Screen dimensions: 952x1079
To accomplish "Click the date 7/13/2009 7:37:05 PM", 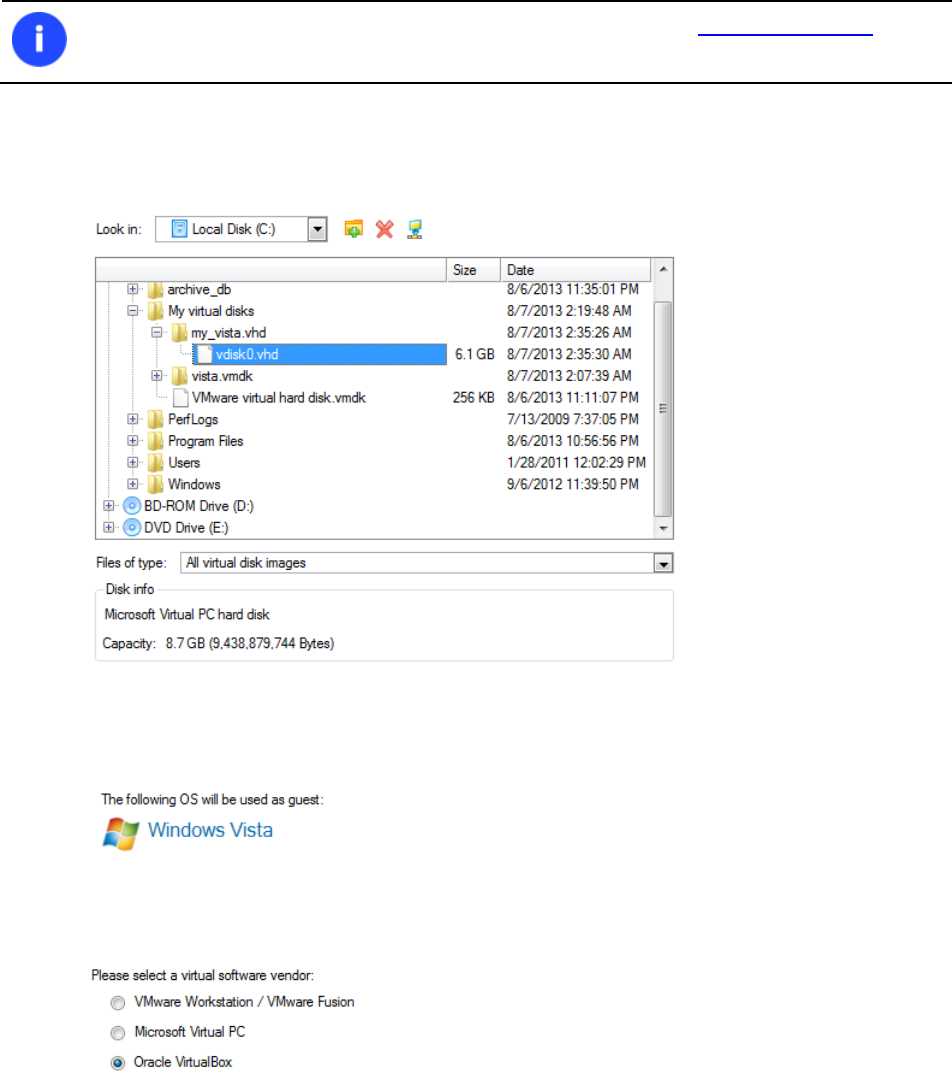I will click(x=573, y=419).
